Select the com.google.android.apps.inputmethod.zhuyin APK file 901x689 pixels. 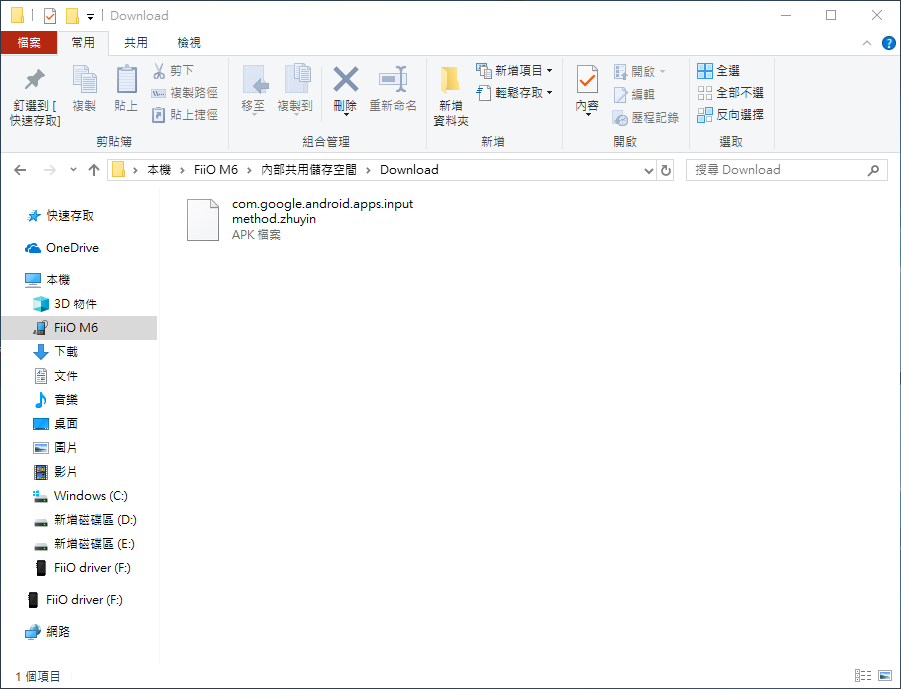point(300,219)
